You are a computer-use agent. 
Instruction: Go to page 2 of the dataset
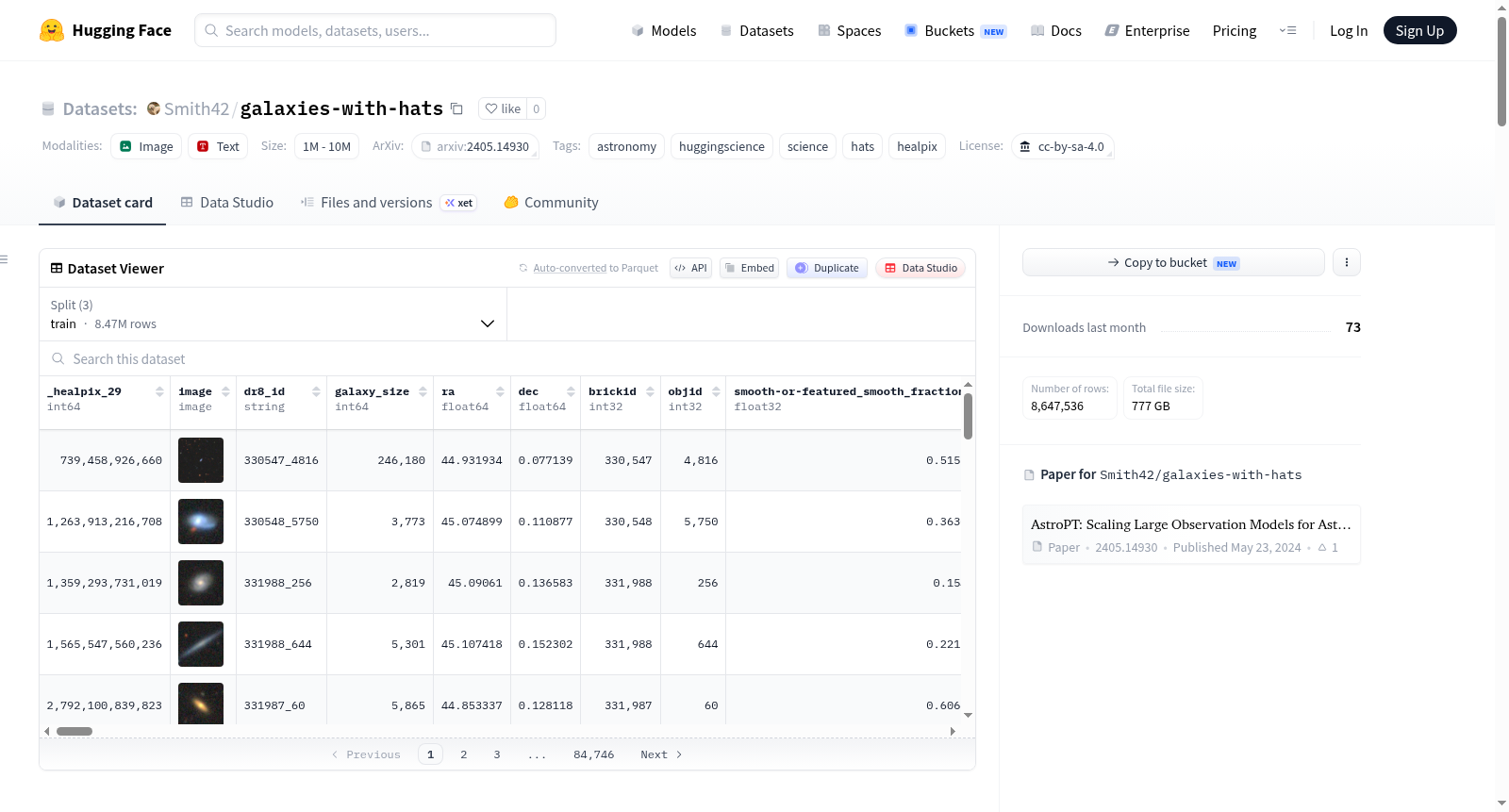(463, 754)
